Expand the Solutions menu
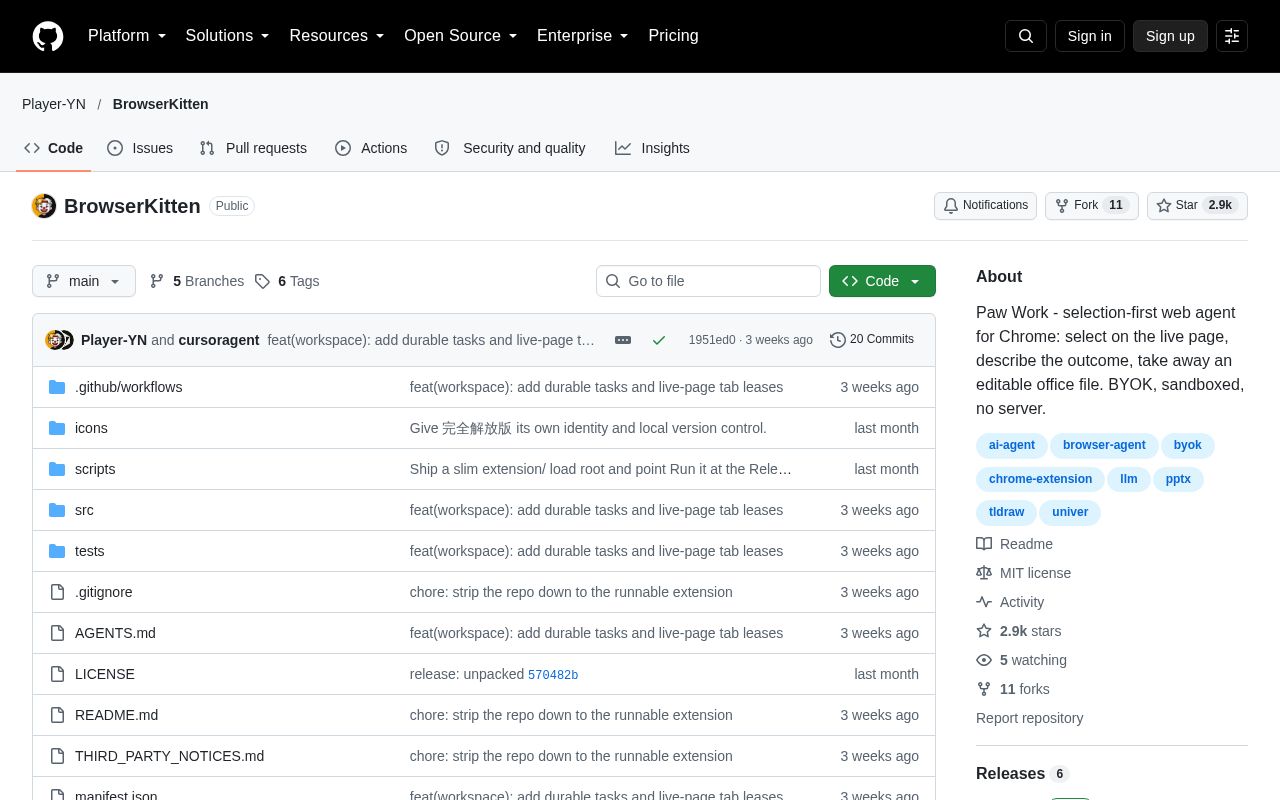1280x800 pixels. click(x=228, y=36)
